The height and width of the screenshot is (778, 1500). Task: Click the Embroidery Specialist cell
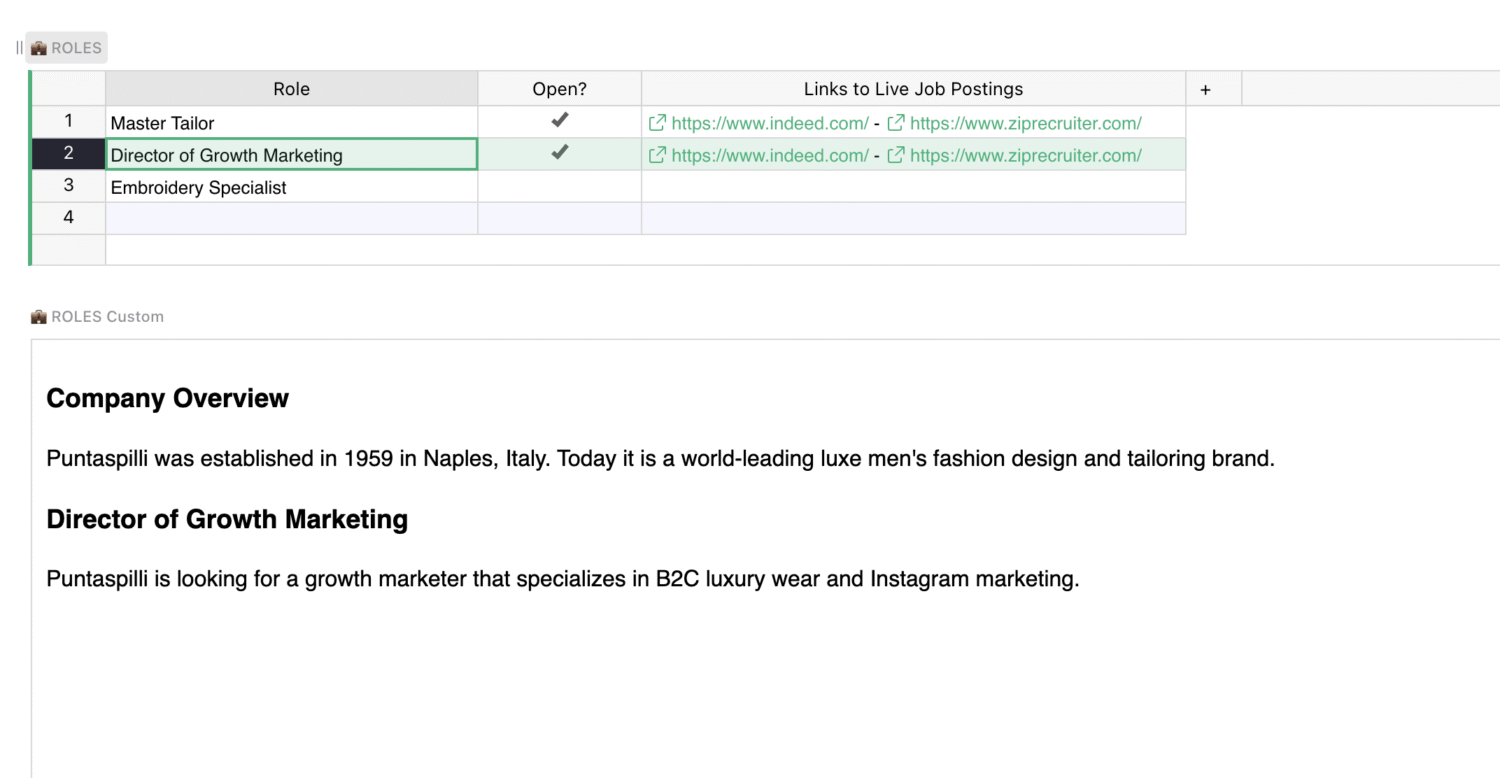point(291,187)
